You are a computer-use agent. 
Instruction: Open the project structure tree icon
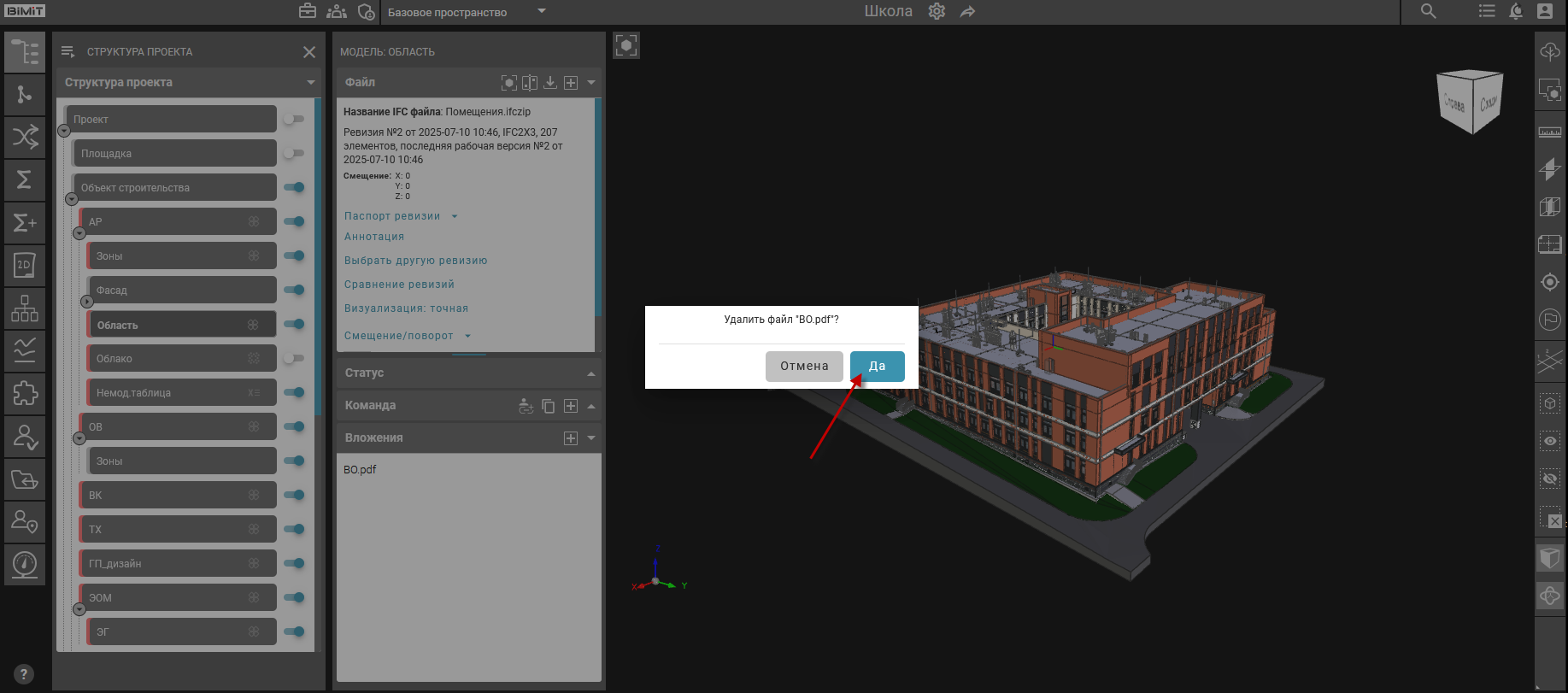[25, 52]
